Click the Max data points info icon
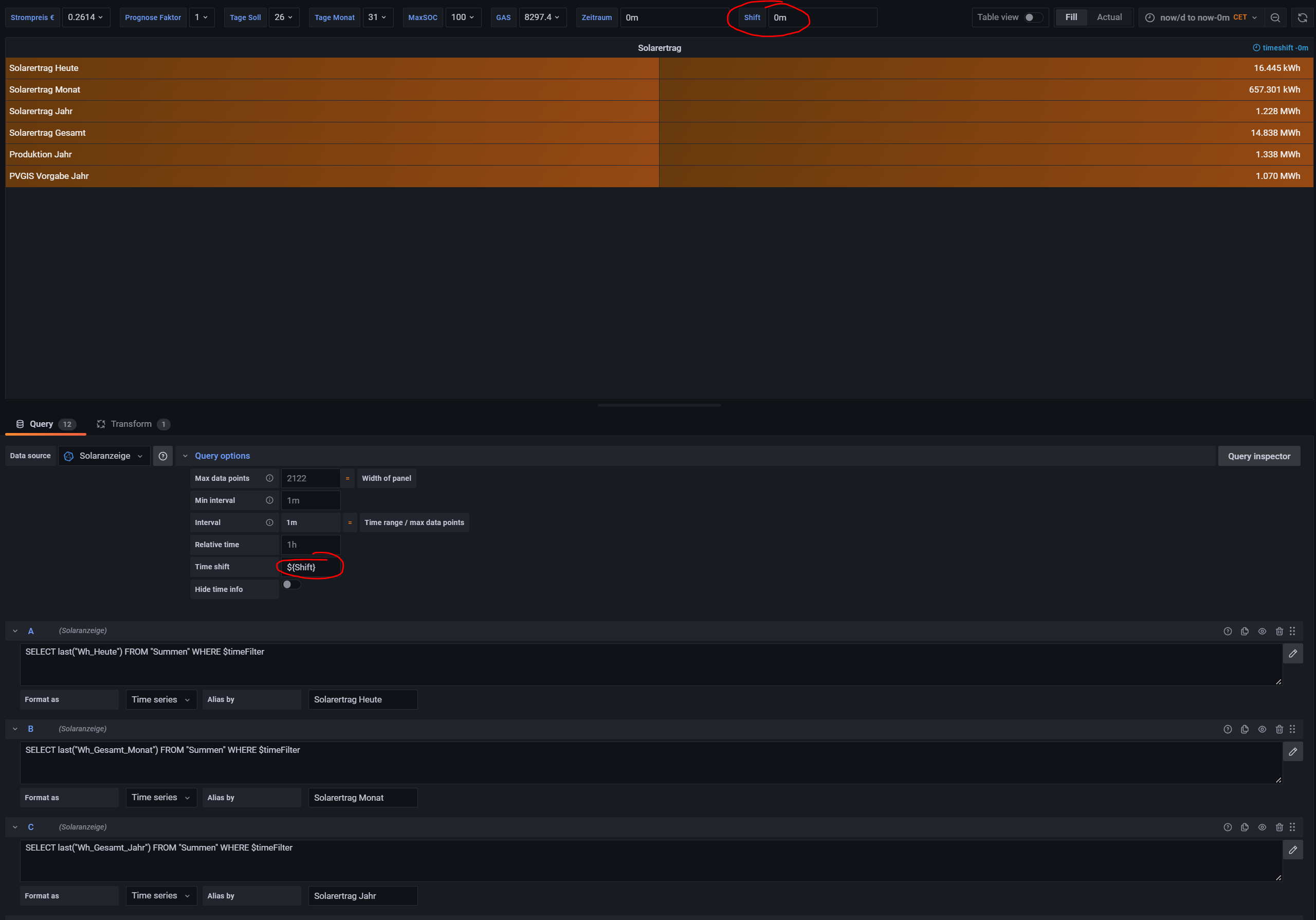This screenshot has height=920, width=1316. (x=269, y=478)
